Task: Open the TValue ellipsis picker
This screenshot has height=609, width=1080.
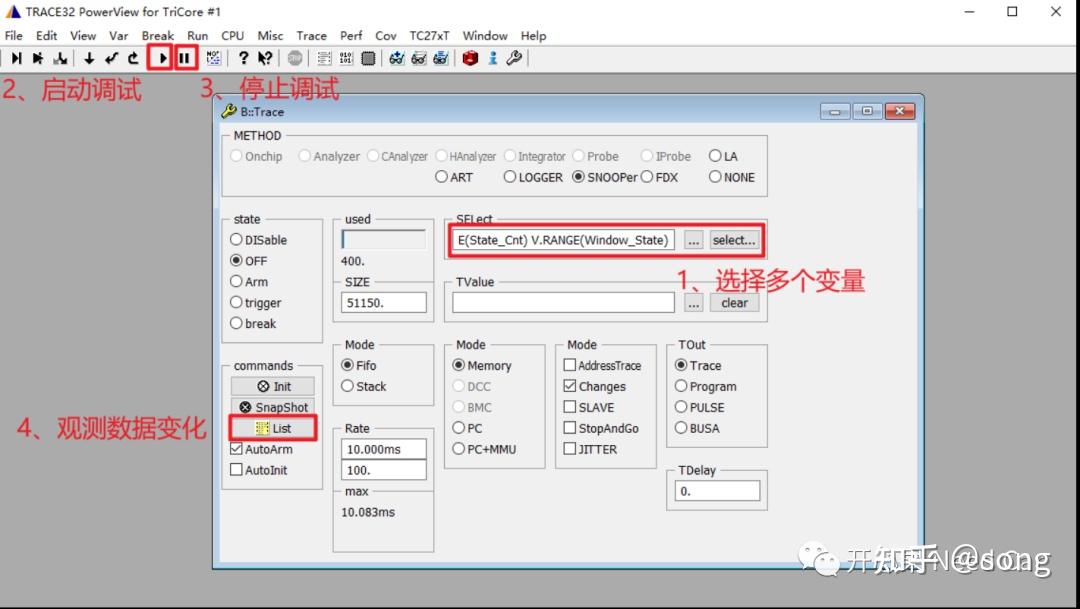Action: tap(694, 302)
